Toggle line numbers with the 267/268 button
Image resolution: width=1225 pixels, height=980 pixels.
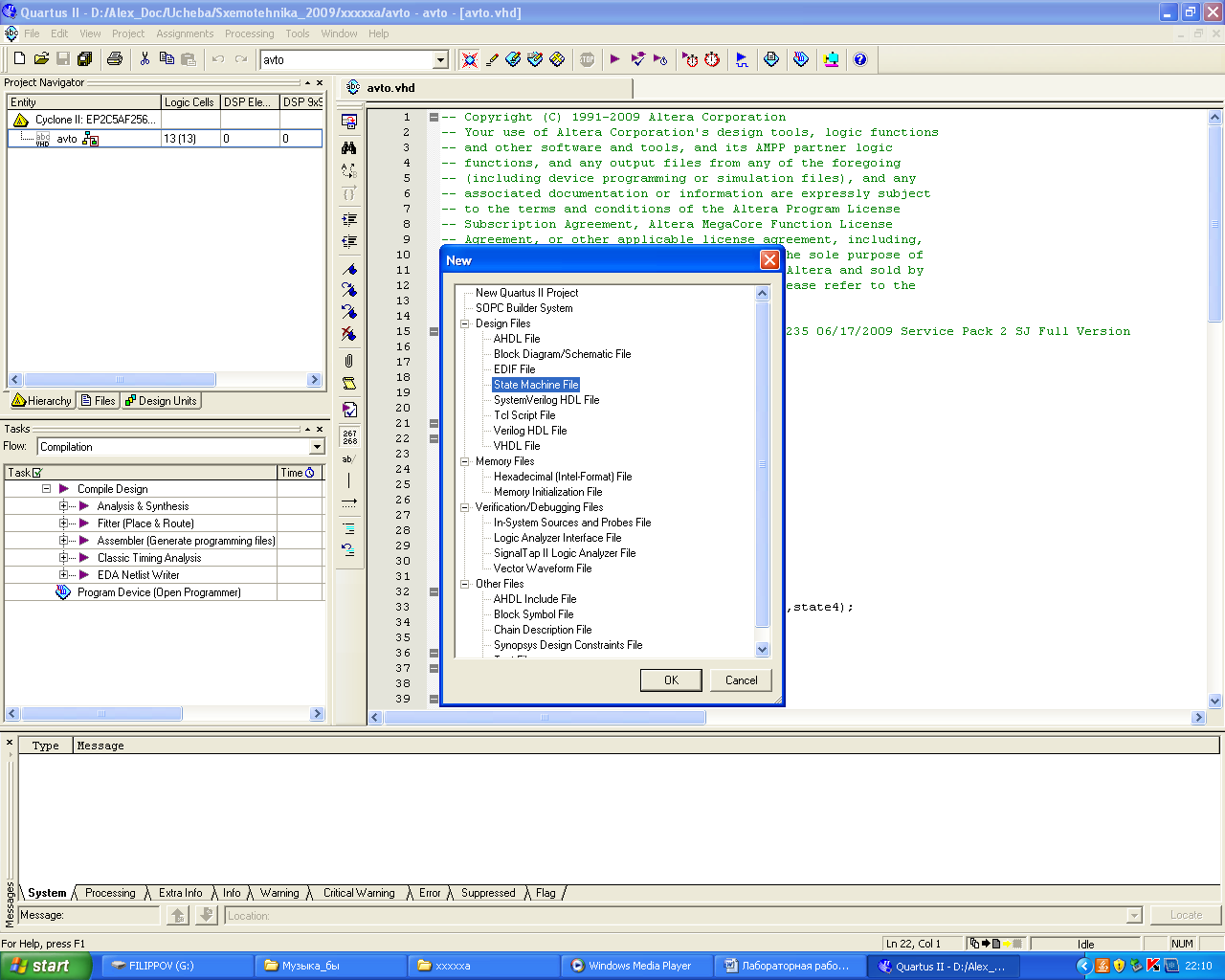349,437
